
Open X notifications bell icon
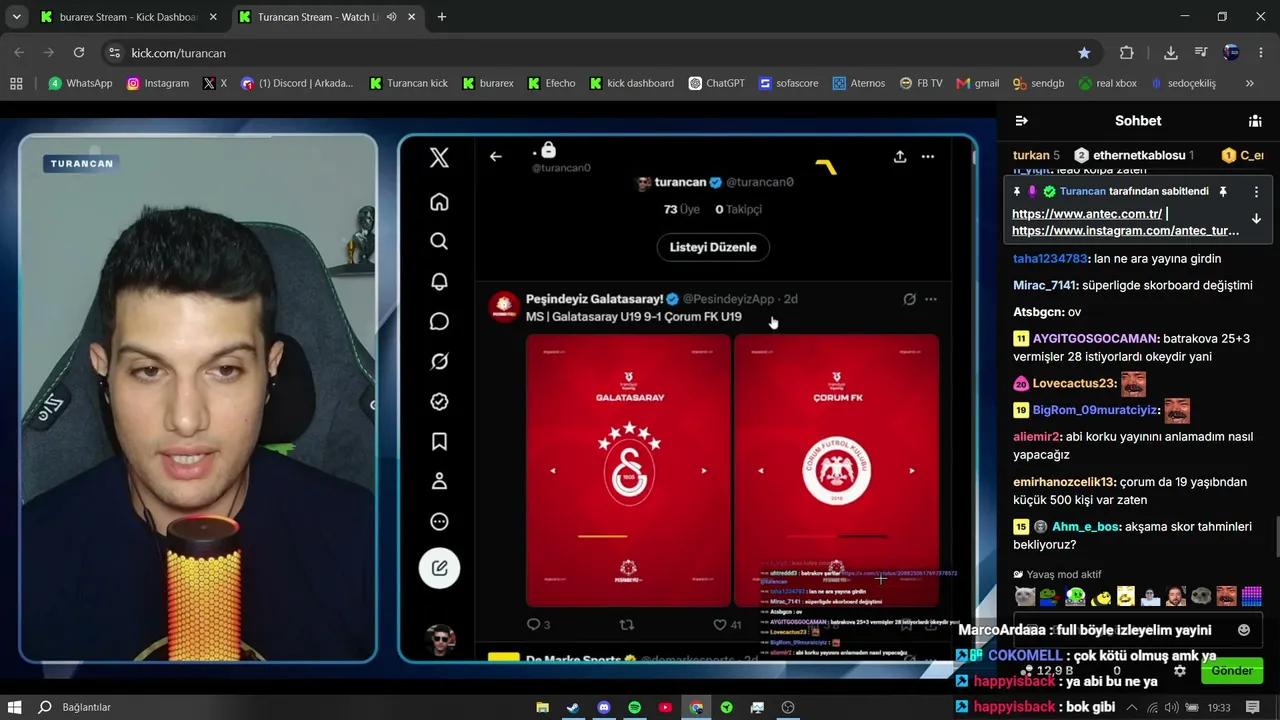(x=439, y=281)
